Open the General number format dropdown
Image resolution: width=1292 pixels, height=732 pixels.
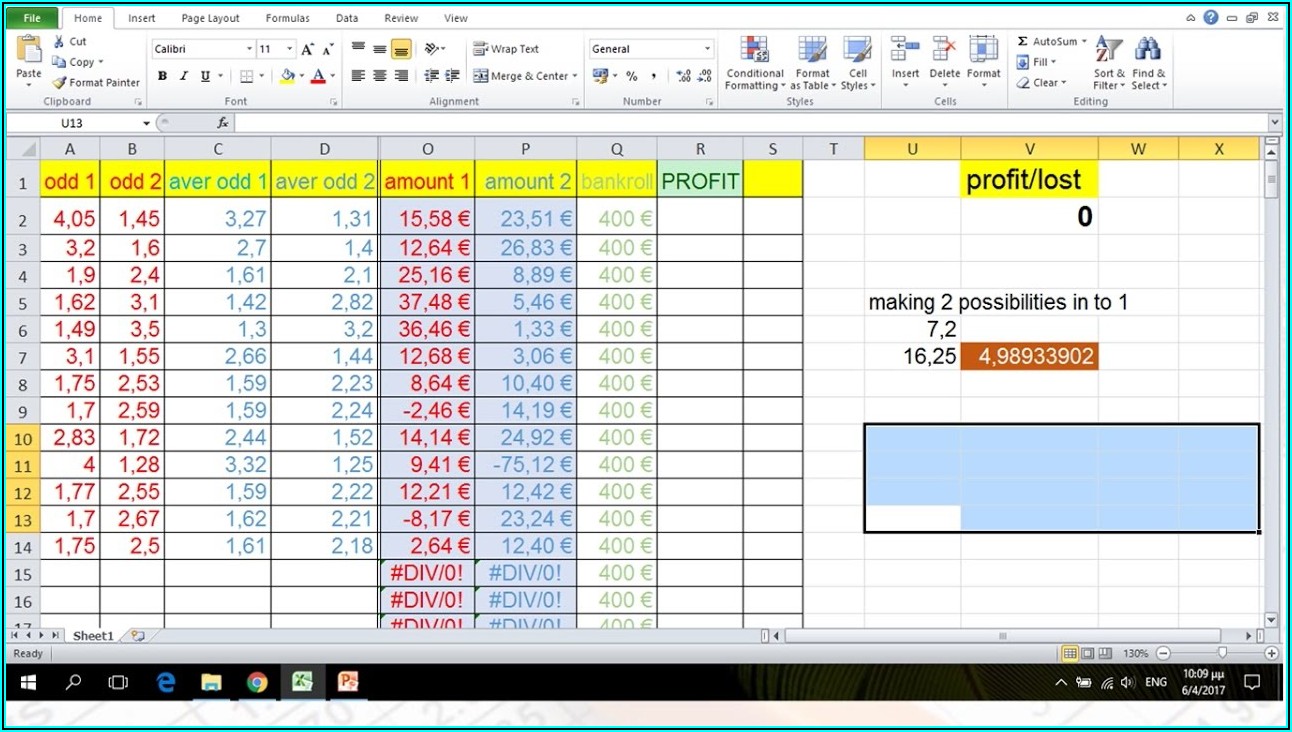707,49
